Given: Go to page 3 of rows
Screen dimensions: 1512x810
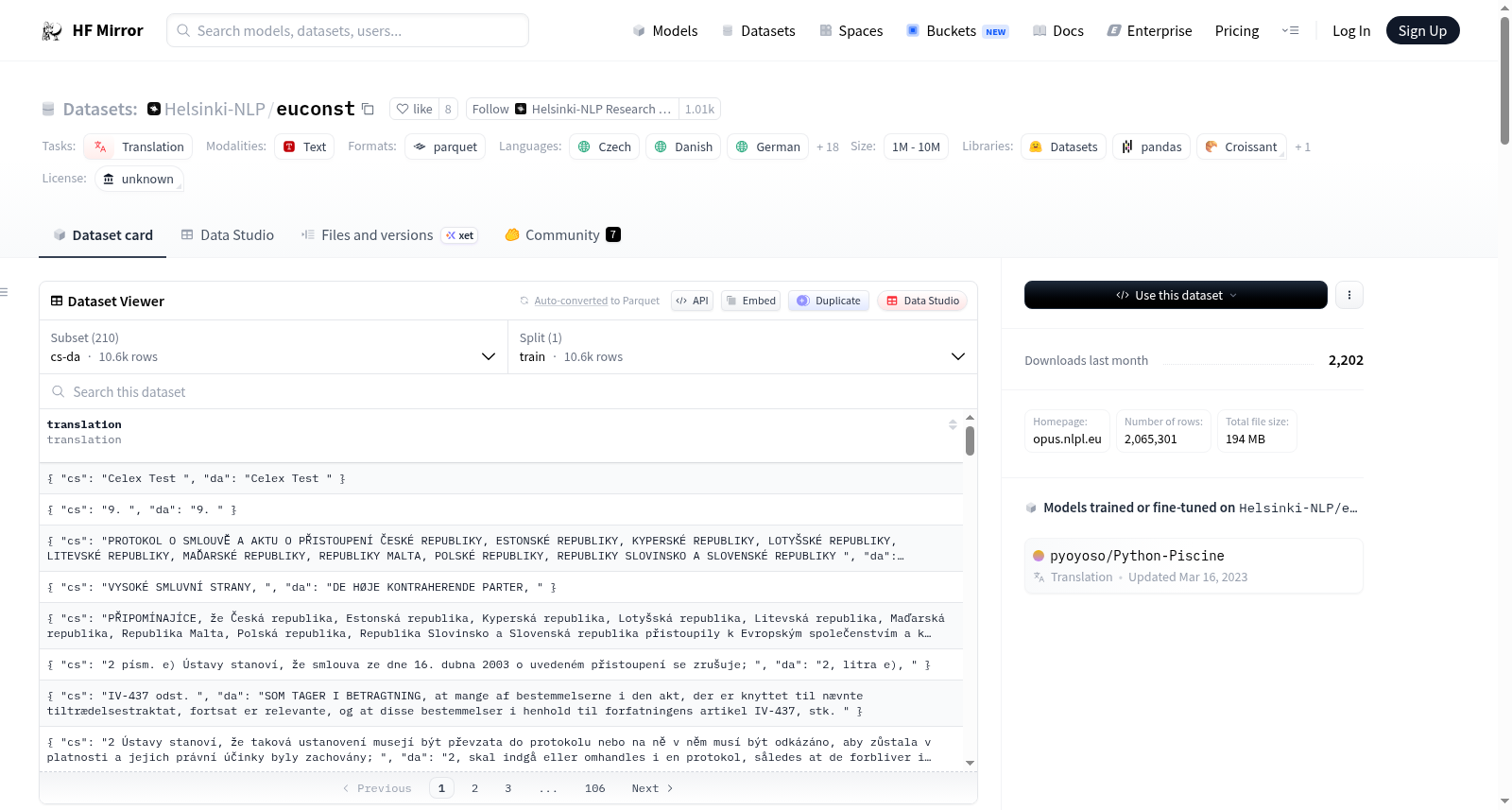Looking at the screenshot, I should tap(507, 788).
